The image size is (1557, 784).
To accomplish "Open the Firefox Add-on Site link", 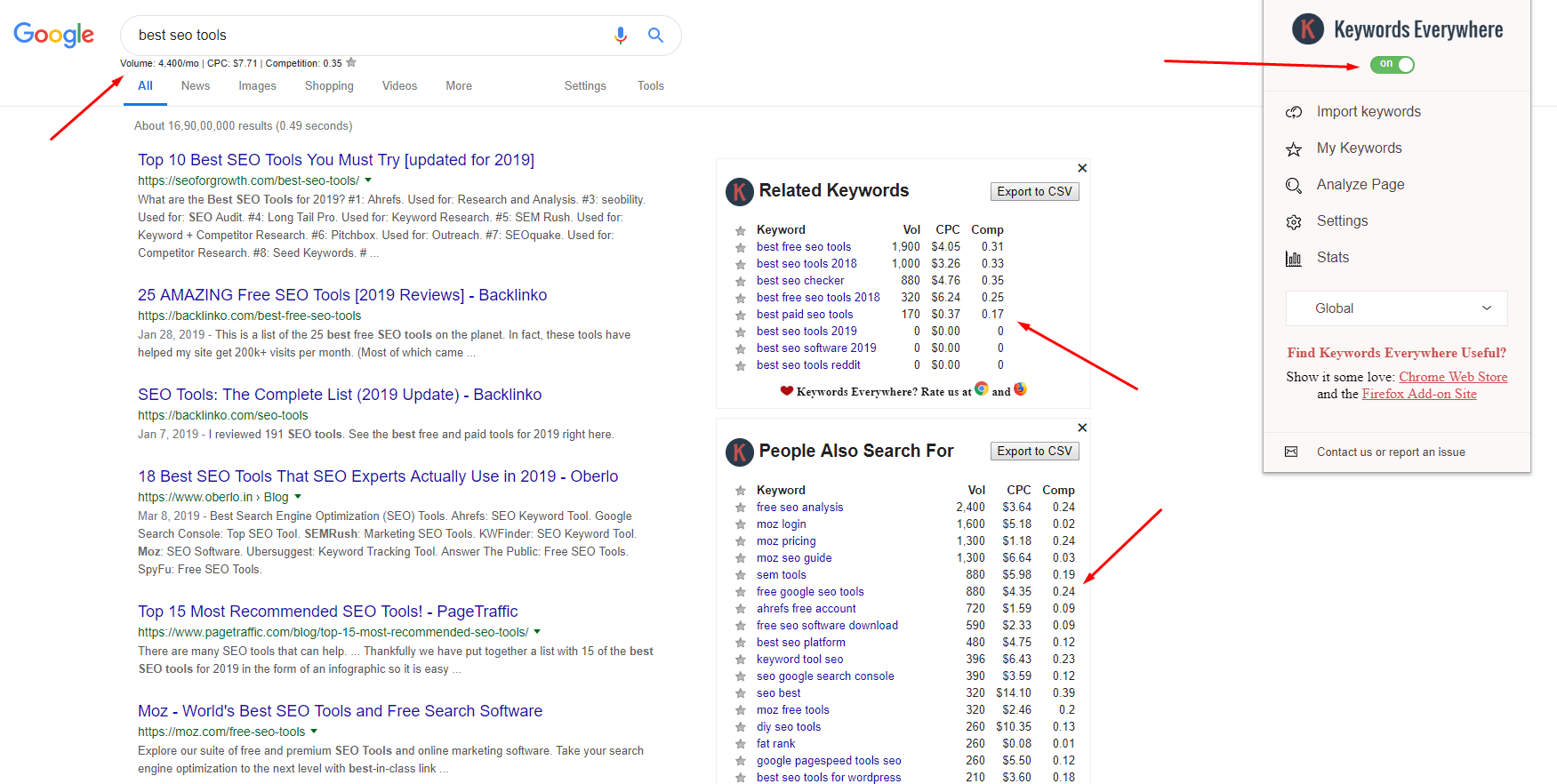I will tap(1419, 394).
